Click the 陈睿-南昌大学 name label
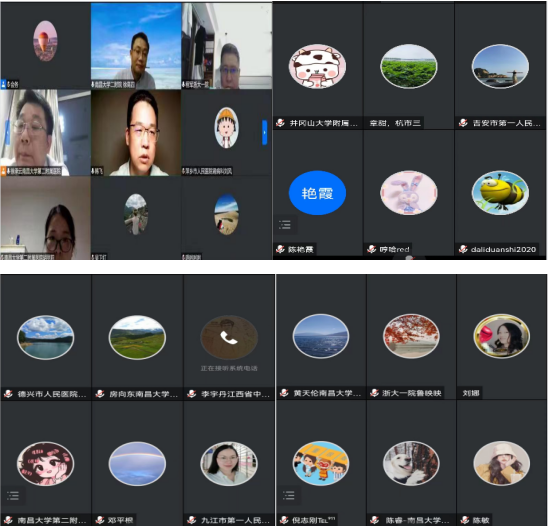 coord(417,520)
